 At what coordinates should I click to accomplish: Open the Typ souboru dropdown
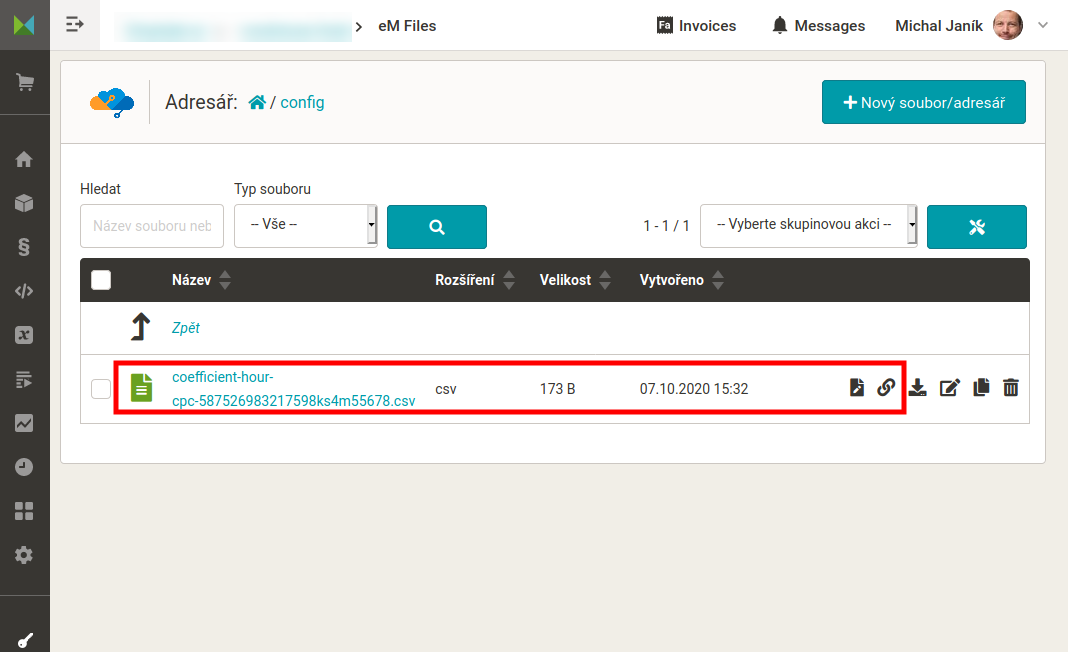click(x=305, y=226)
